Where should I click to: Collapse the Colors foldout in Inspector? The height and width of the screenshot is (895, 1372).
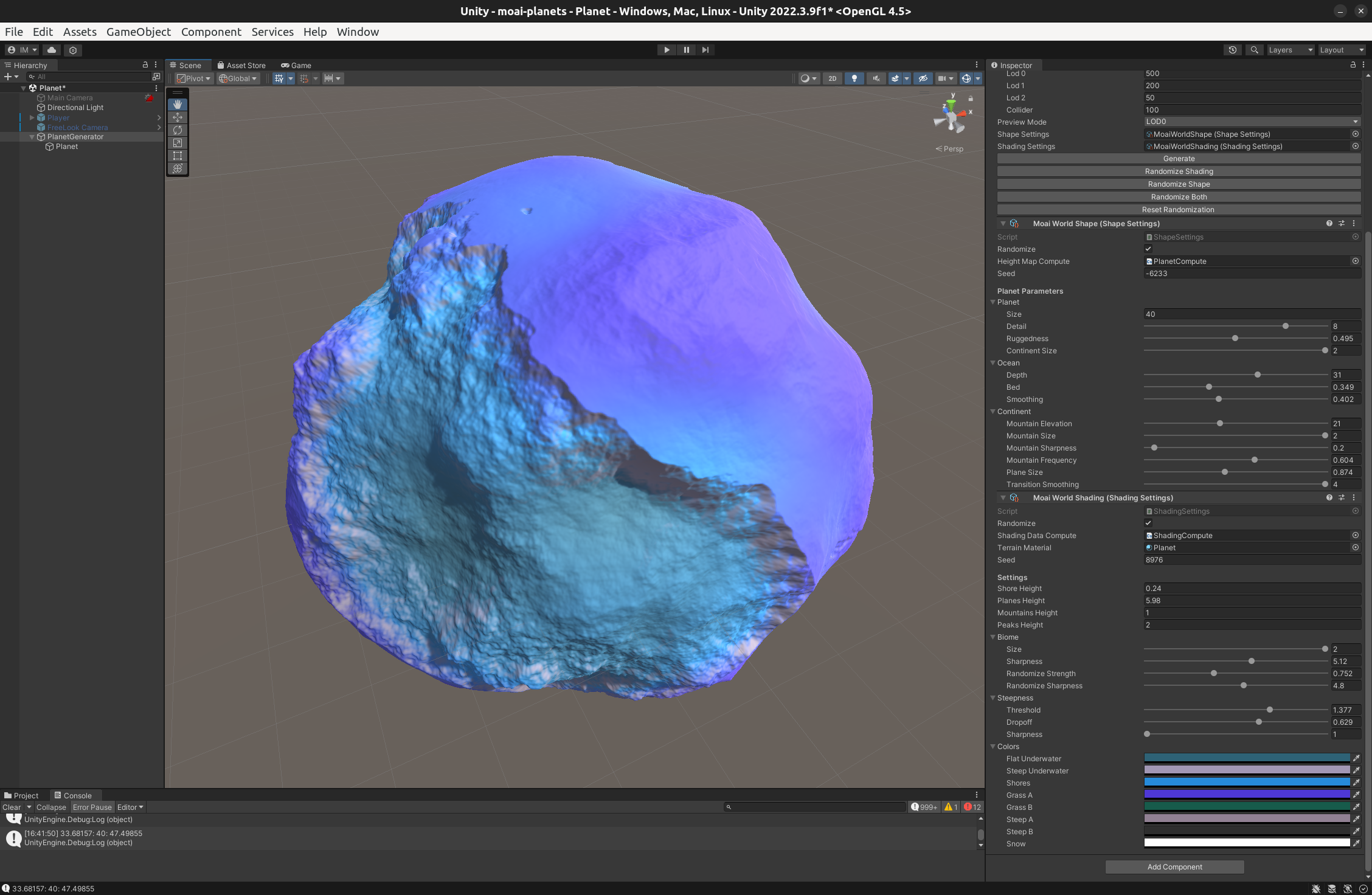(993, 746)
